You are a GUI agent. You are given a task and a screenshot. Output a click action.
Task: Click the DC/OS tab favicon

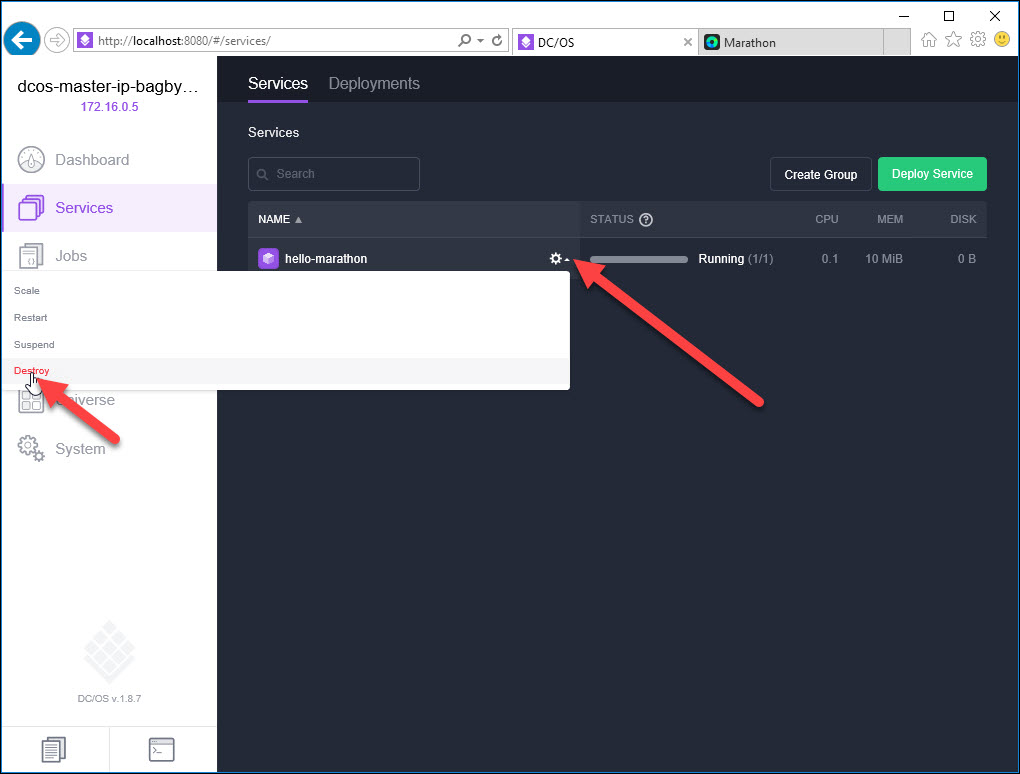[526, 42]
